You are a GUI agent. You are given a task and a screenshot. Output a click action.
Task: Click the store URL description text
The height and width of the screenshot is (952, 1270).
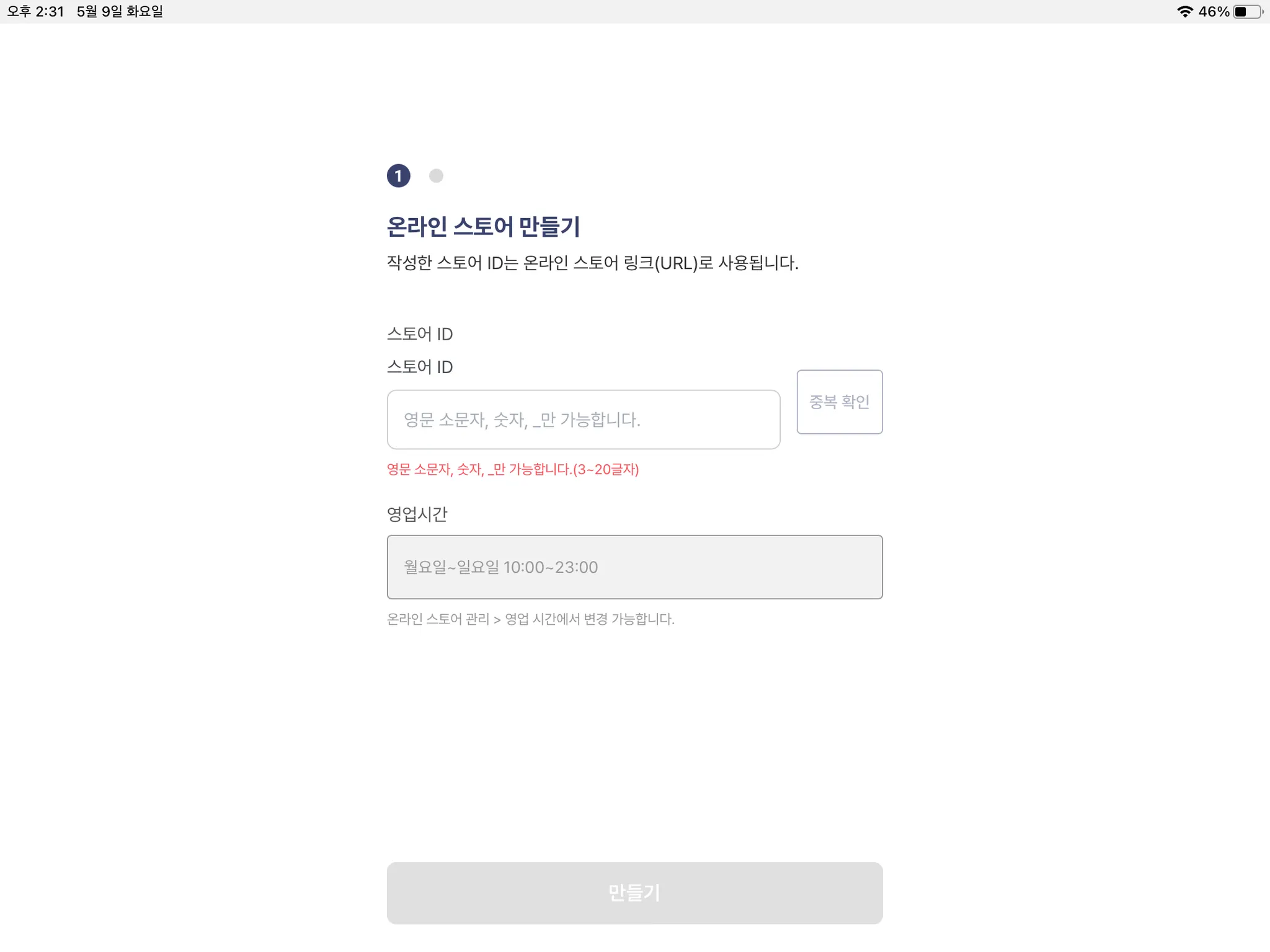click(x=592, y=263)
